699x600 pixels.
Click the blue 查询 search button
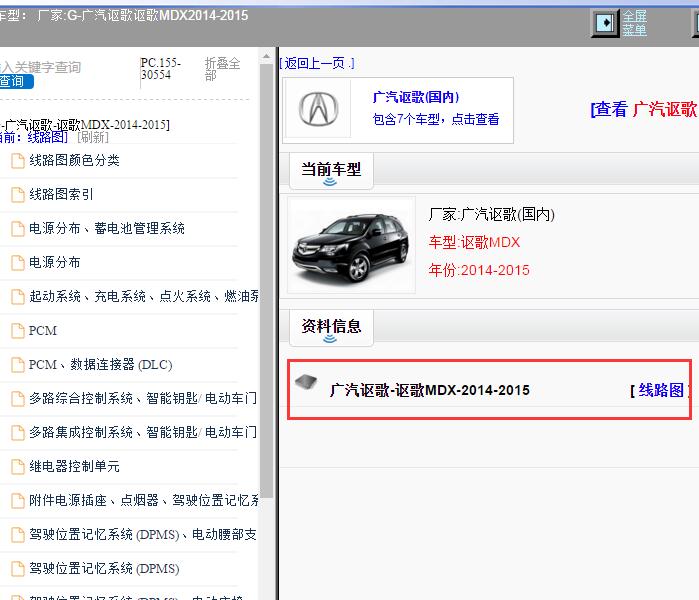tap(16, 81)
